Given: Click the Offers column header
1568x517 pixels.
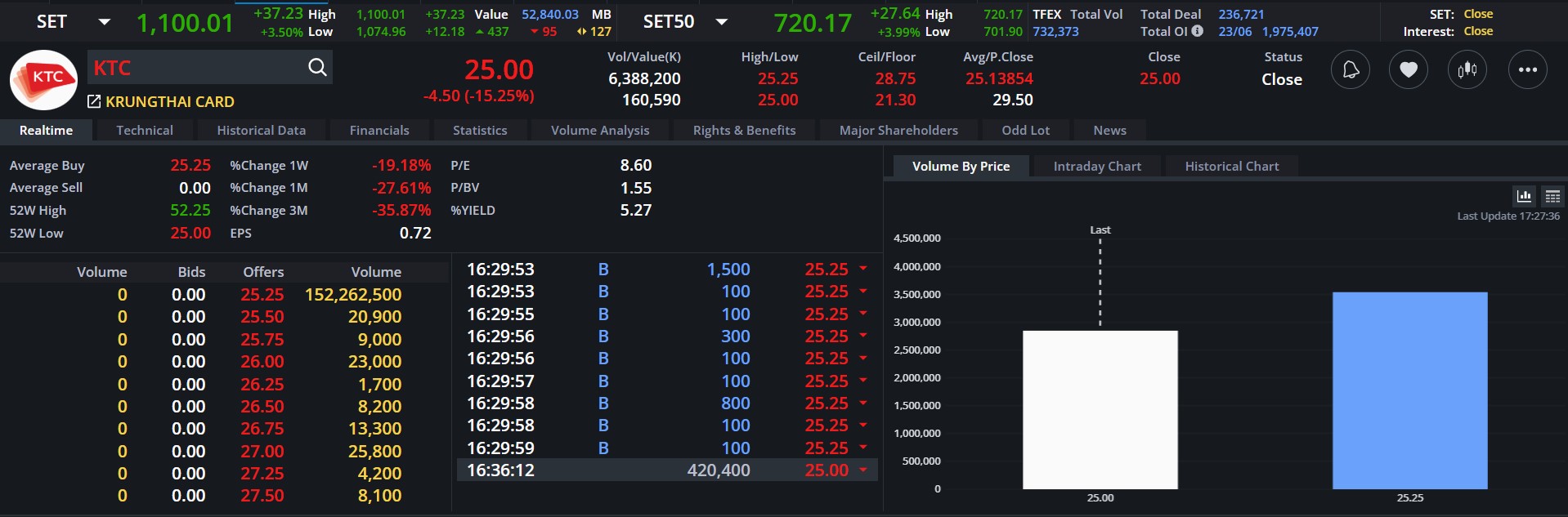Looking at the screenshot, I should pyautogui.click(x=263, y=272).
